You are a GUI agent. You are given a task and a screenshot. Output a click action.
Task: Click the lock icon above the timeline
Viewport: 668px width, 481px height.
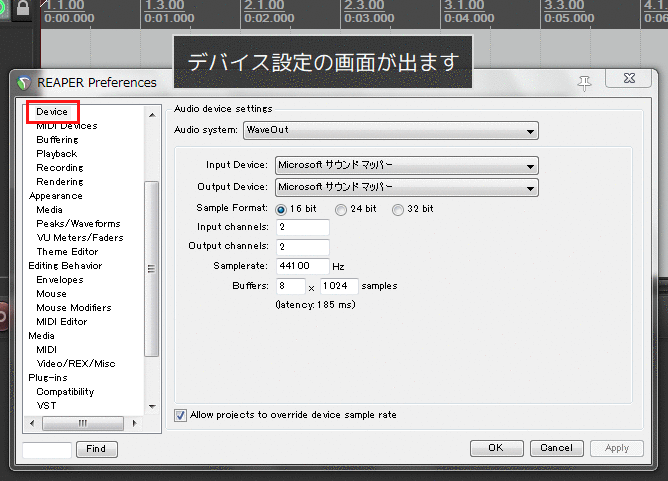(x=21, y=7)
